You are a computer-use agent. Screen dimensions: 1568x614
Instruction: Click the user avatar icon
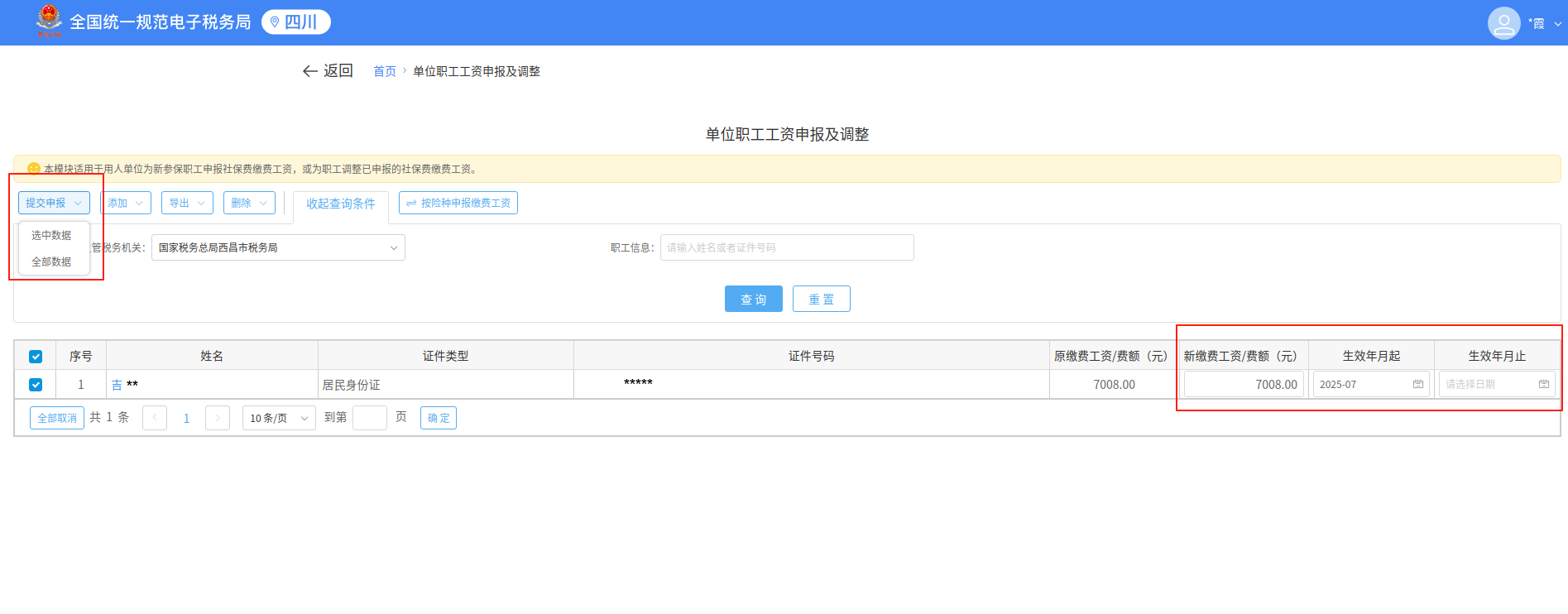(x=1503, y=23)
